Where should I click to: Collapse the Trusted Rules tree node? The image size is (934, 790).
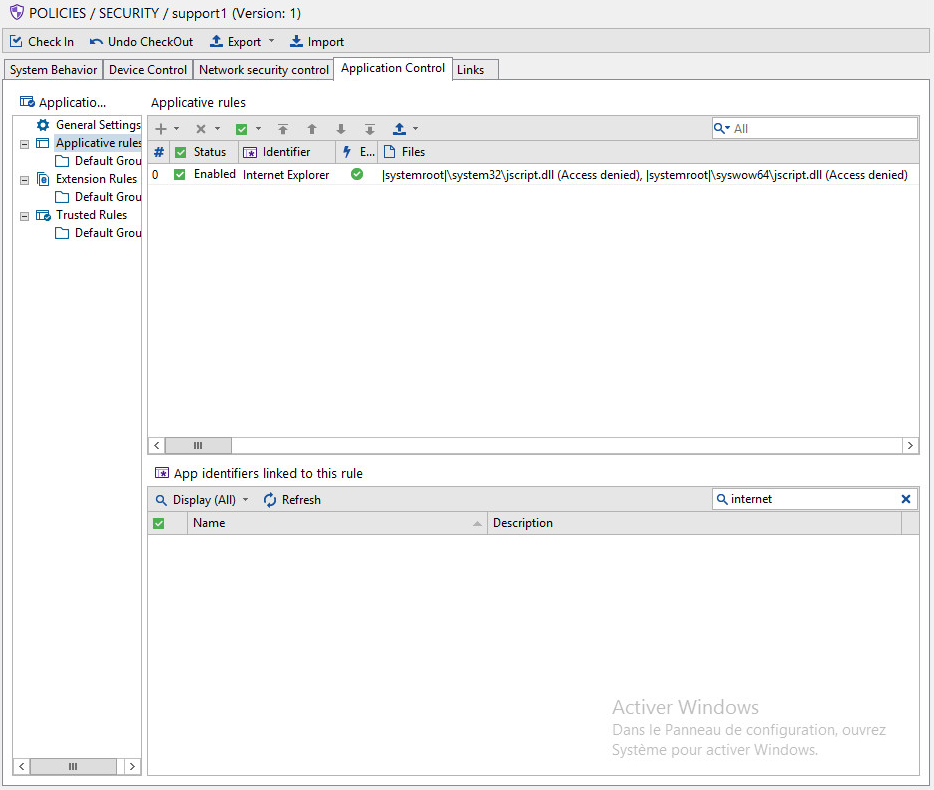click(x=24, y=216)
